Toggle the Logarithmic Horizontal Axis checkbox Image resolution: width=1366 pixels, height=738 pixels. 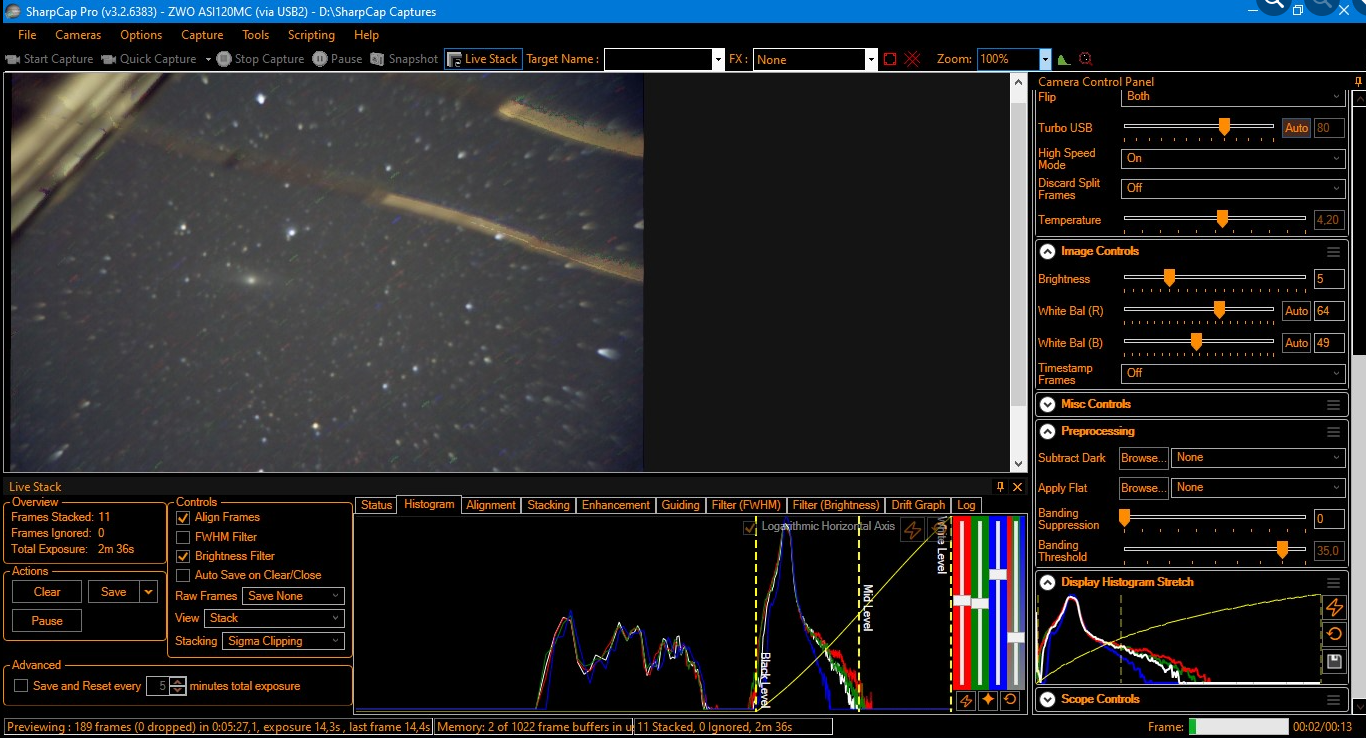click(750, 527)
